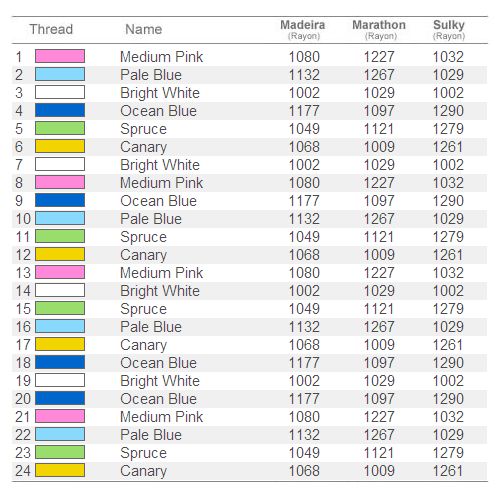Choose the Ocean Blue swatch for thread 20
The height and width of the screenshot is (492, 500).
(60, 398)
